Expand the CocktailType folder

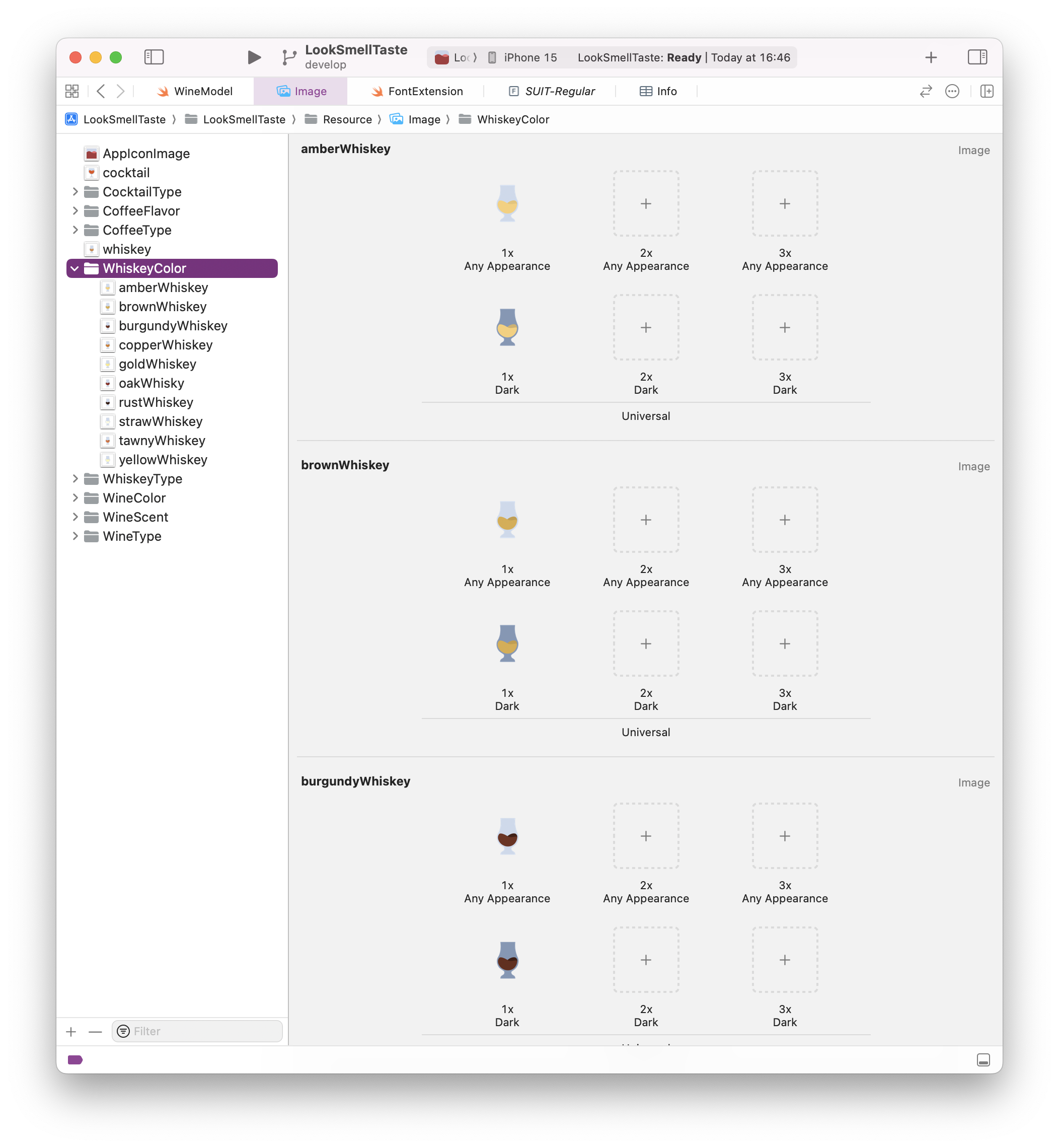point(75,192)
